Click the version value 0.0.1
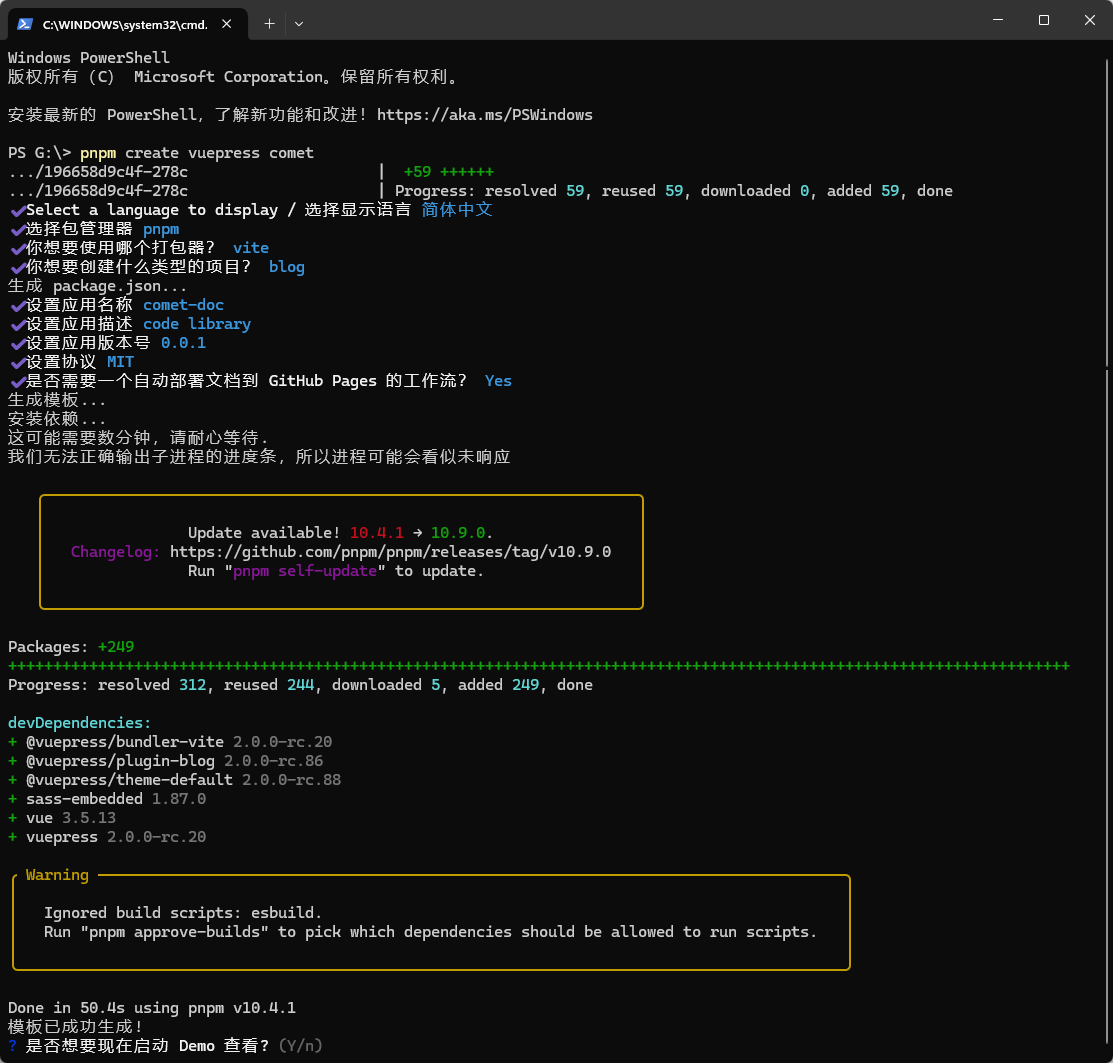Viewport: 1113px width, 1063px height. coord(183,343)
